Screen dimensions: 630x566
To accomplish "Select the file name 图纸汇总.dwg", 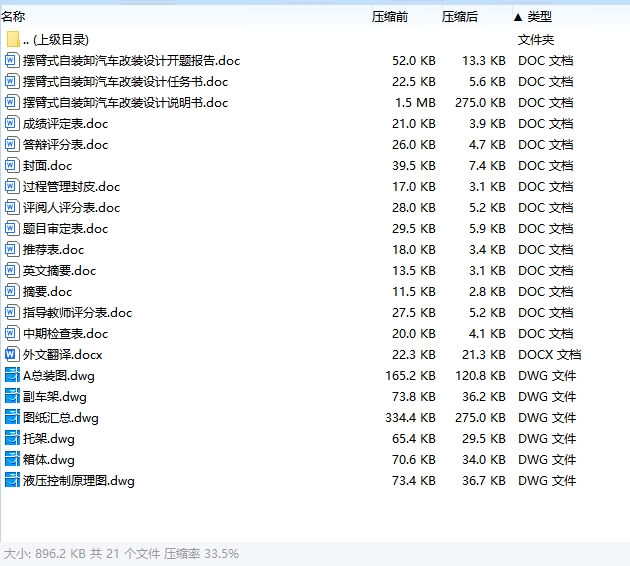I will (61, 418).
